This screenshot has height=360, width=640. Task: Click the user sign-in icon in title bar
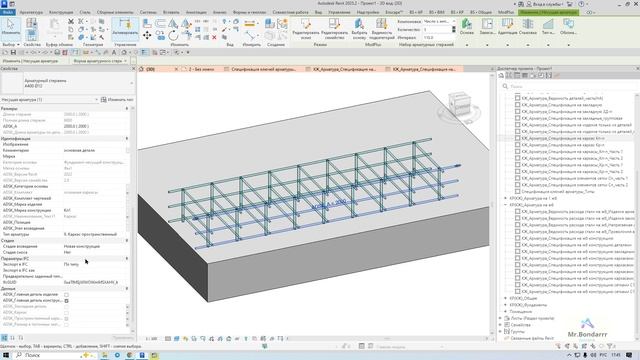point(529,4)
